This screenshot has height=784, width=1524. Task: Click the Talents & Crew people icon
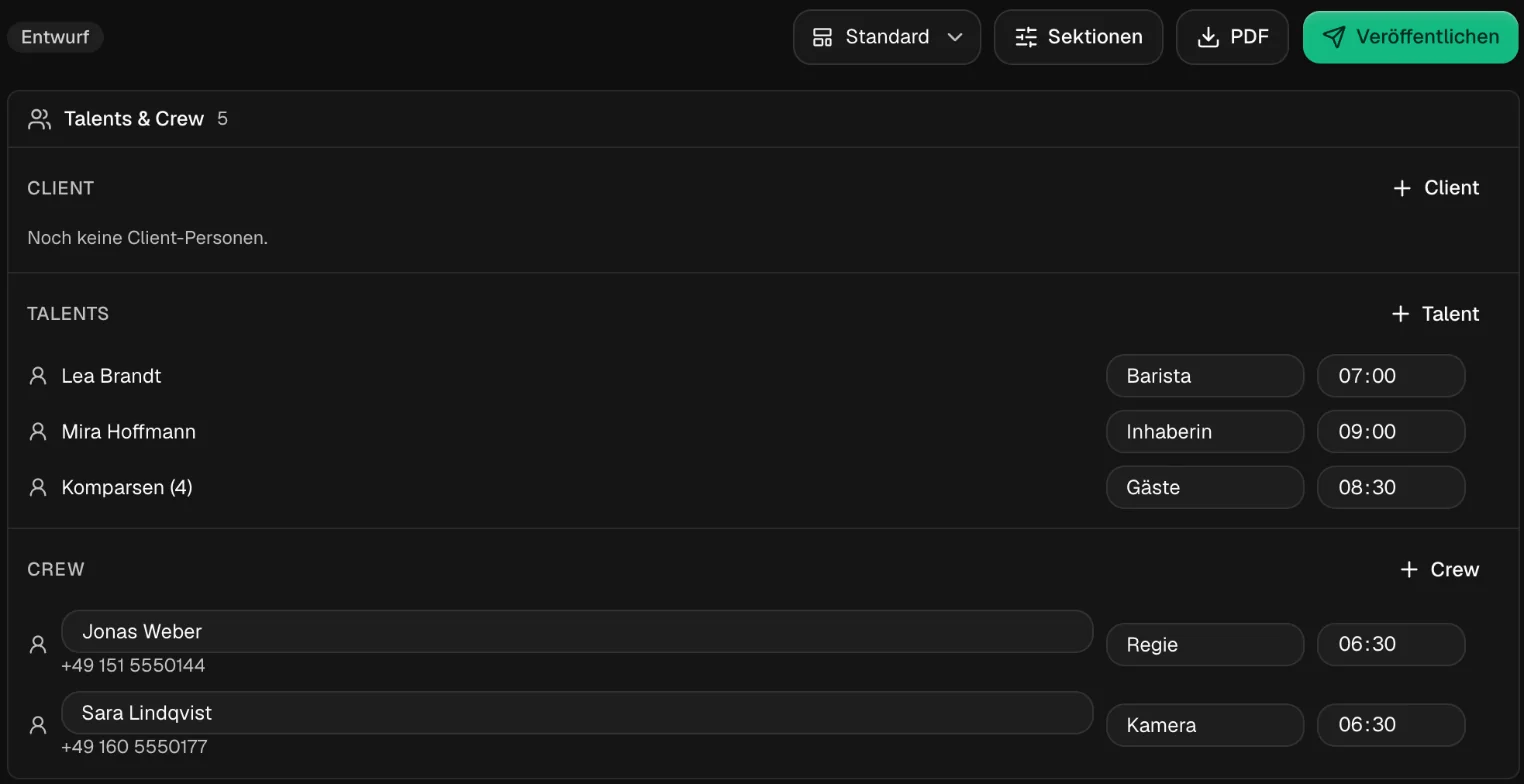click(39, 119)
